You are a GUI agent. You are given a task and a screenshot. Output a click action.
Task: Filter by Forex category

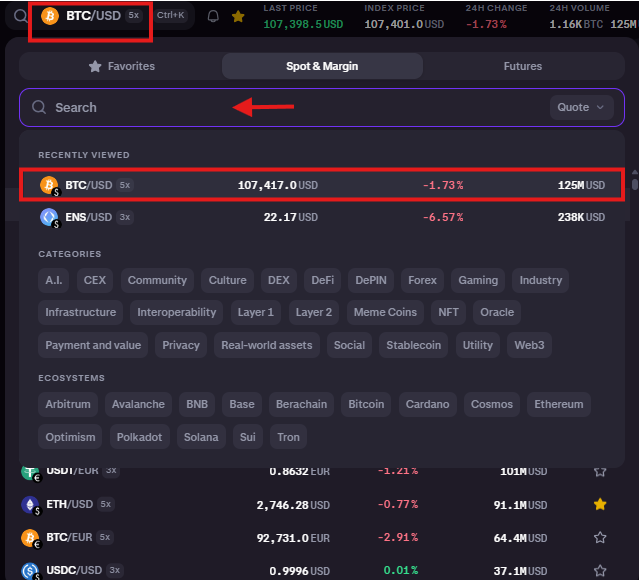click(x=422, y=280)
